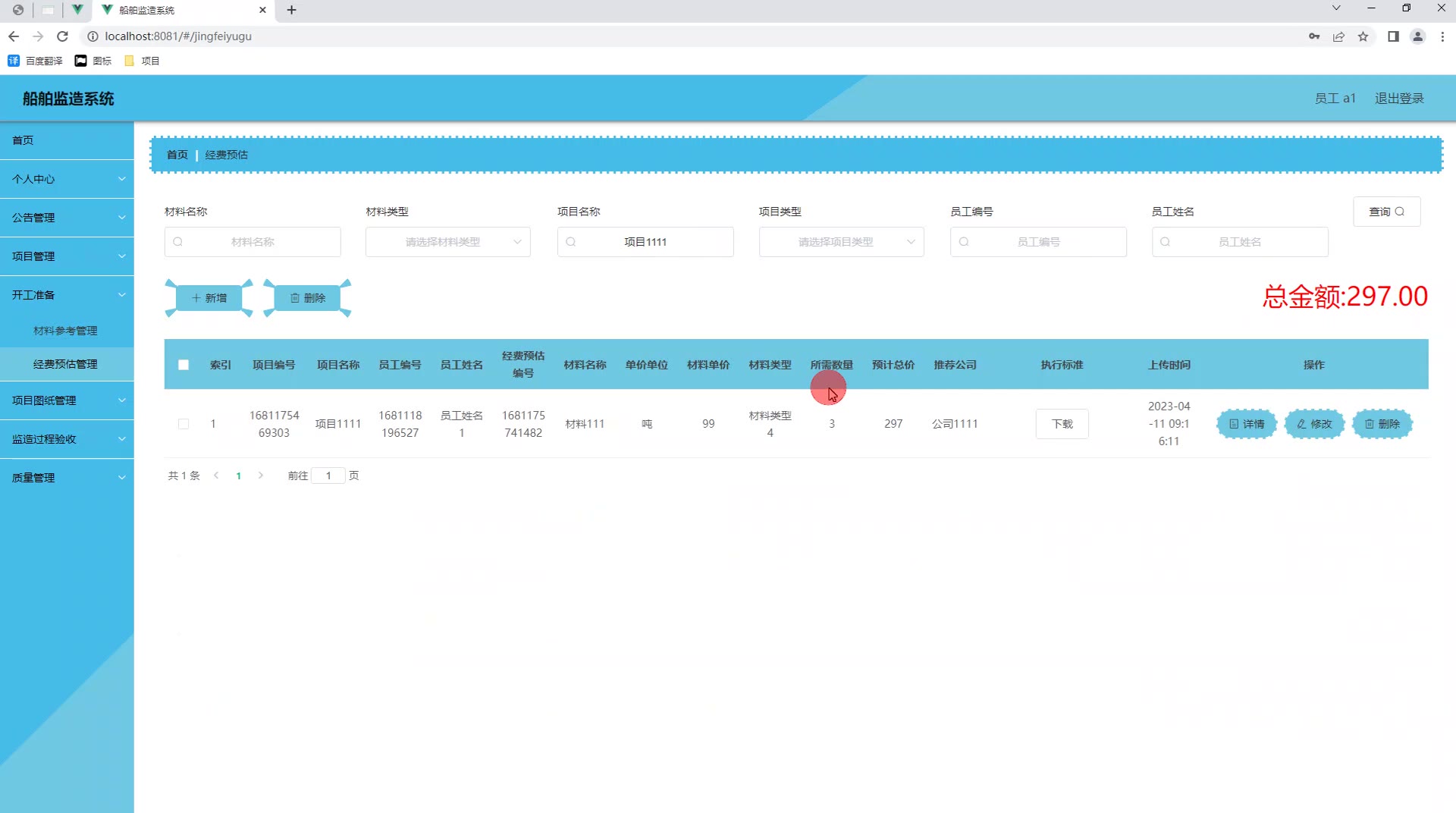Screen dimensions: 1456x813
Task: Click the 员工 a1 user label
Action: click(1335, 99)
